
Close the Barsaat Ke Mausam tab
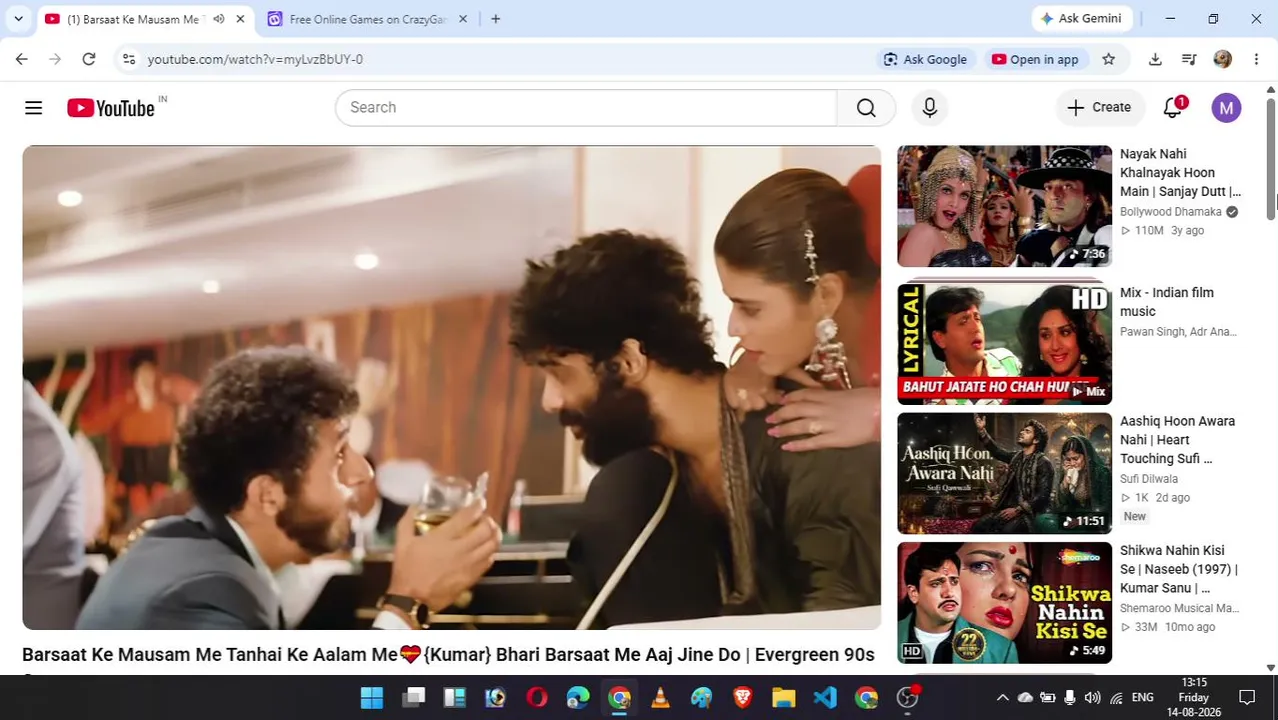click(x=240, y=19)
